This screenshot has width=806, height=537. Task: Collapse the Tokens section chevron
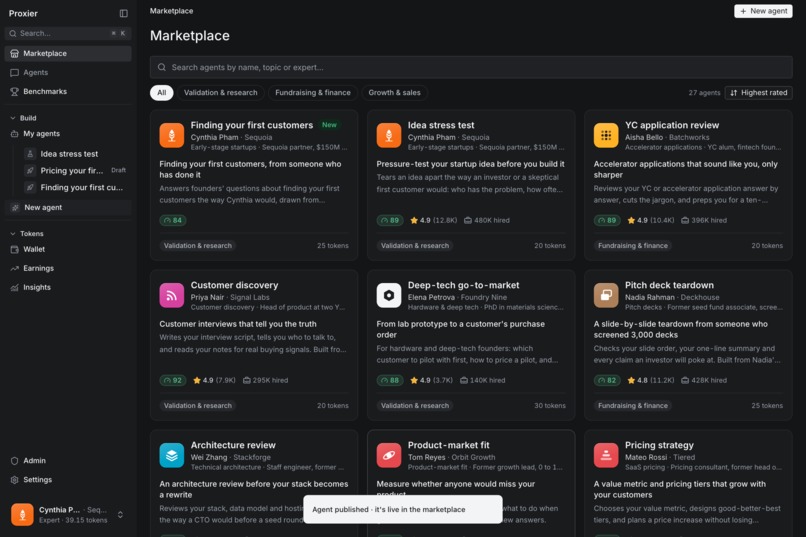[x=13, y=234]
